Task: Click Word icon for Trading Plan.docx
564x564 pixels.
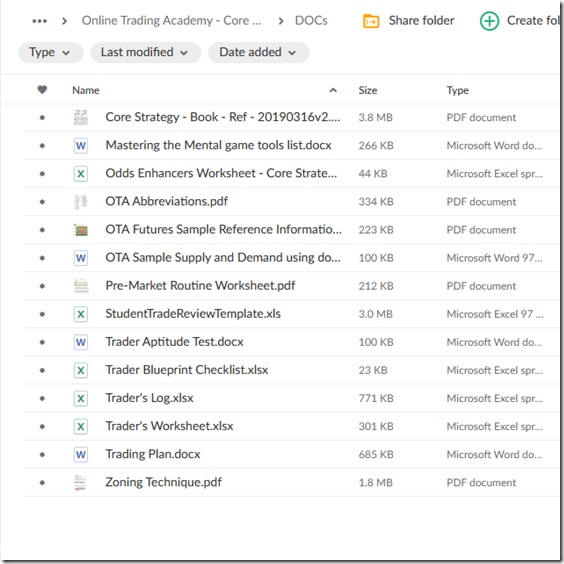Action: pos(81,455)
